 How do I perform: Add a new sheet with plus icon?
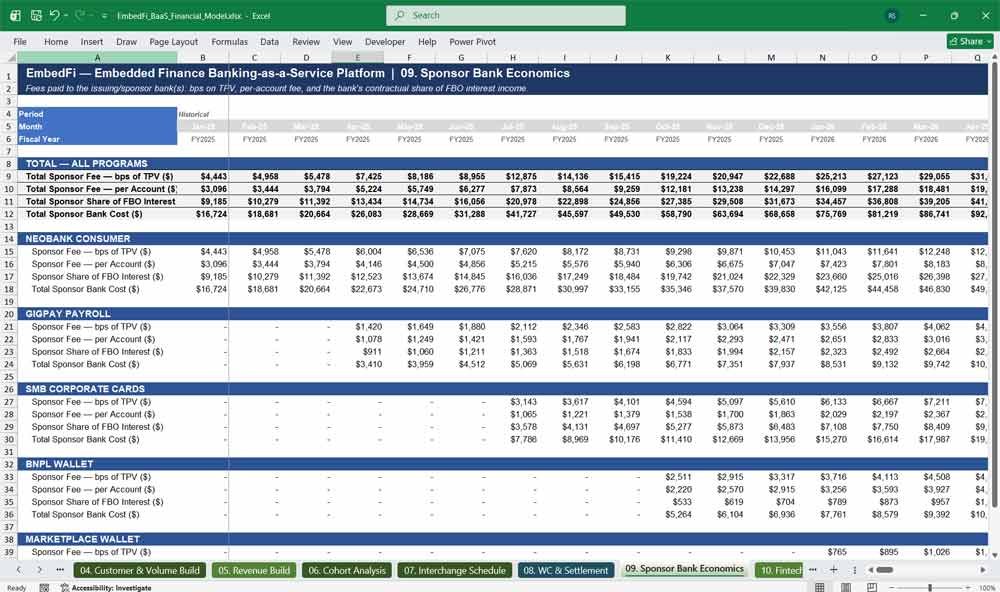tap(833, 570)
